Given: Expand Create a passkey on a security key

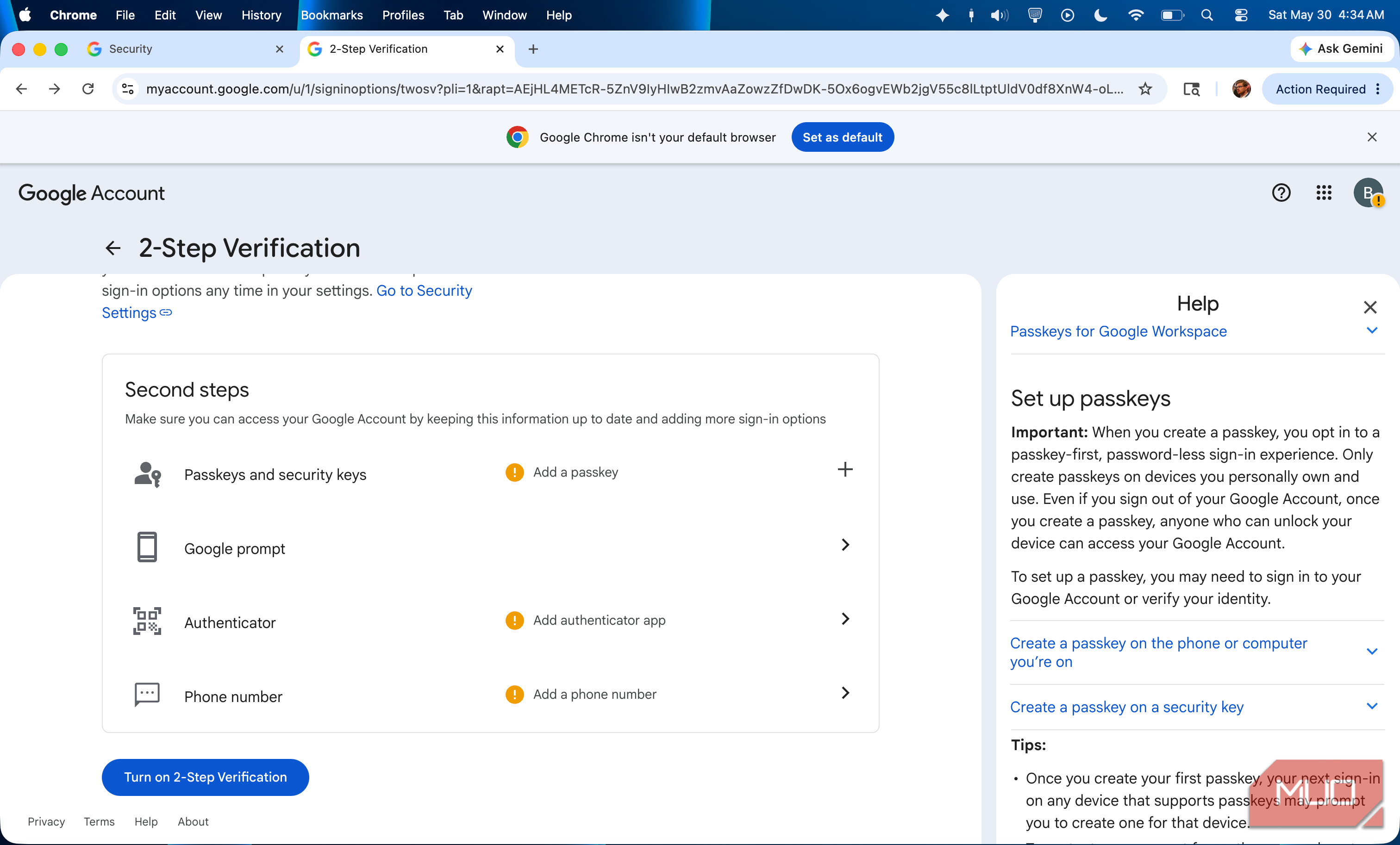Looking at the screenshot, I should pyautogui.click(x=1372, y=706).
